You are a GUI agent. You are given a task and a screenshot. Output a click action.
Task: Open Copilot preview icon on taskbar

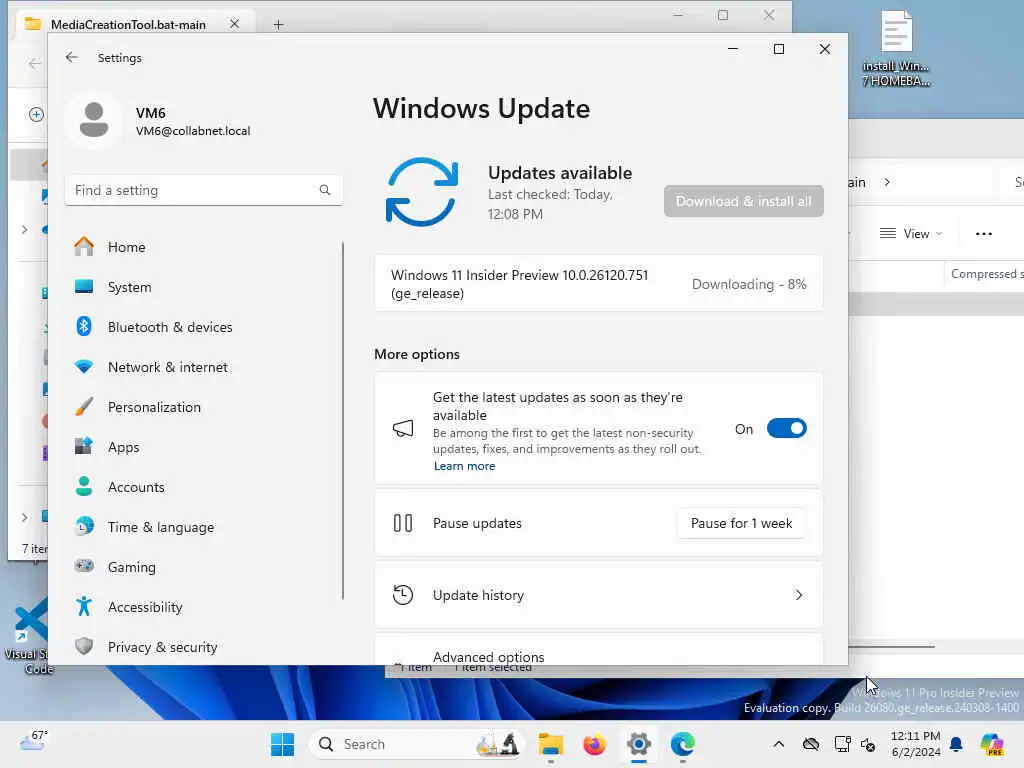pos(992,744)
